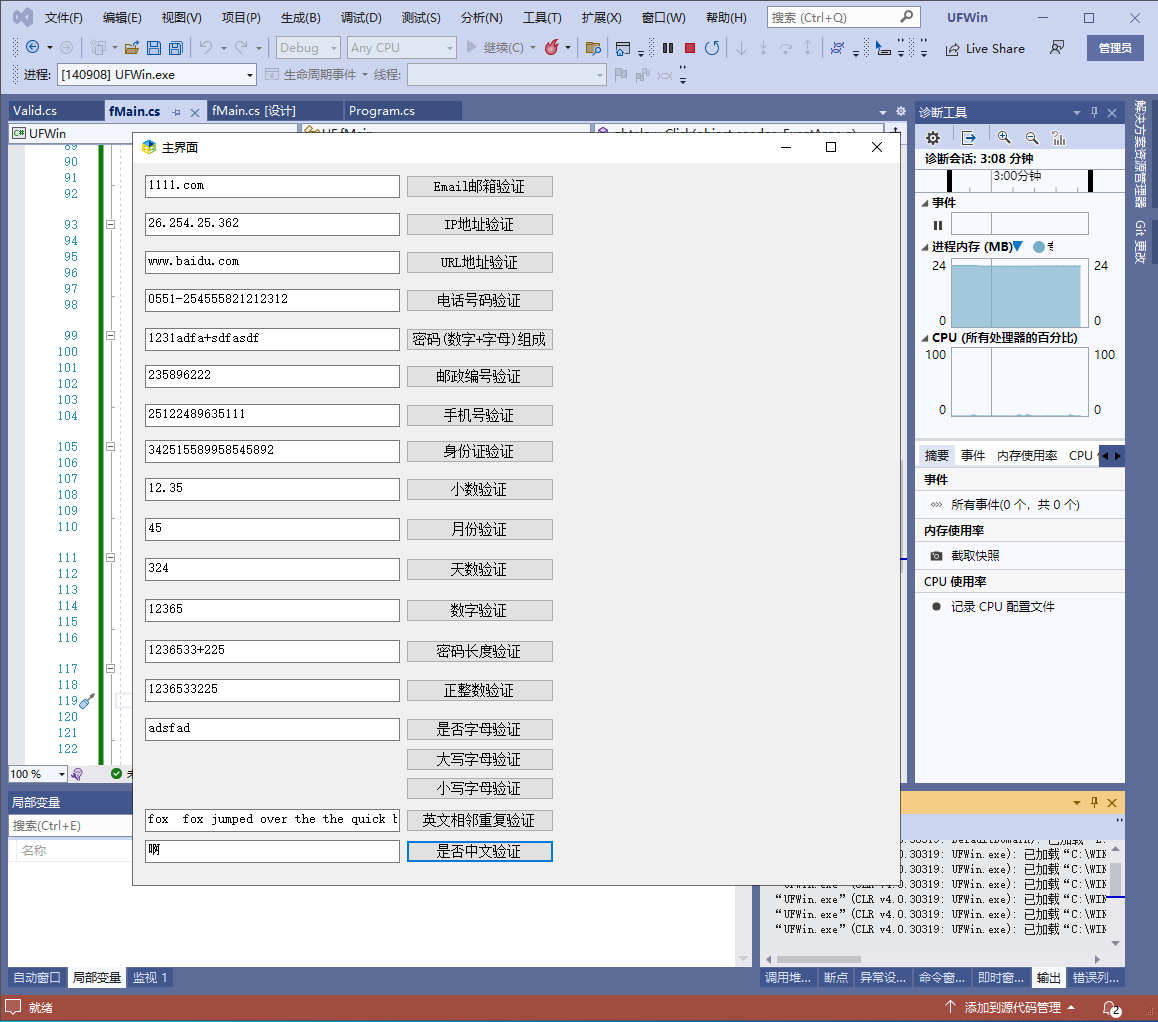Screen dimensions: 1158x1022
Task: Restart debugging with the circular arrow
Action: click(x=712, y=48)
